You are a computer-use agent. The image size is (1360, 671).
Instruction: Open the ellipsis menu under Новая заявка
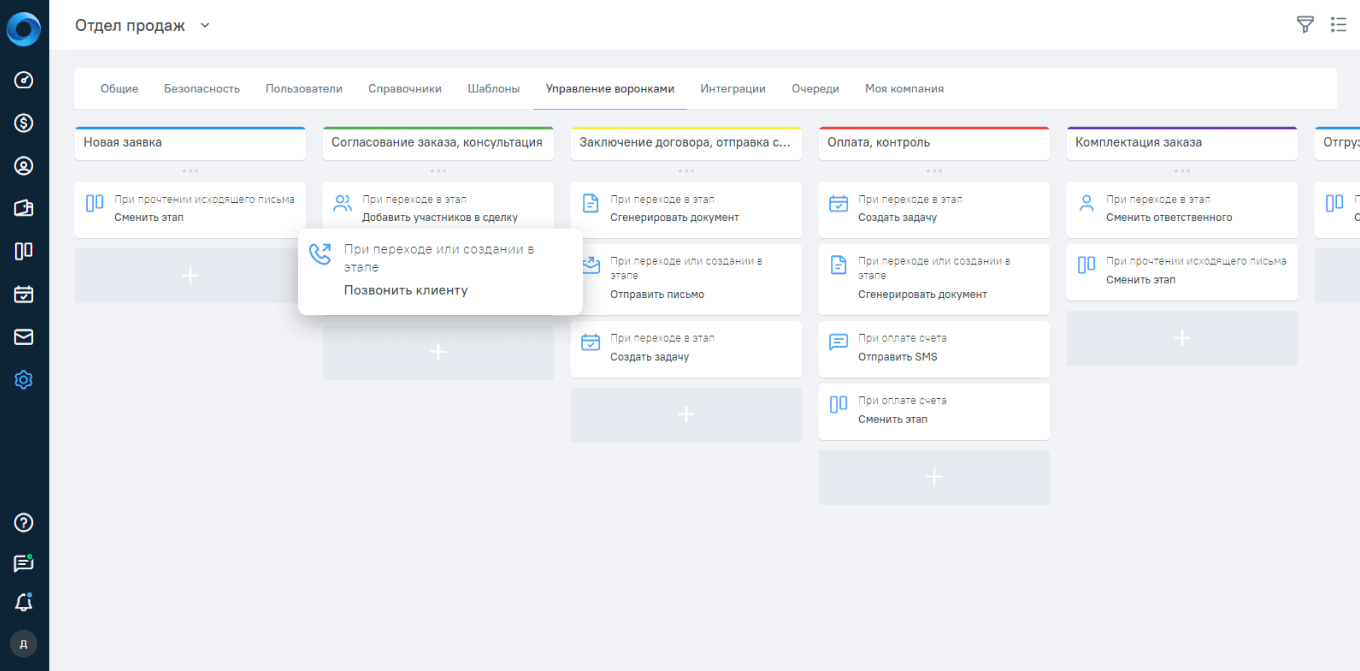pyautogui.click(x=190, y=172)
